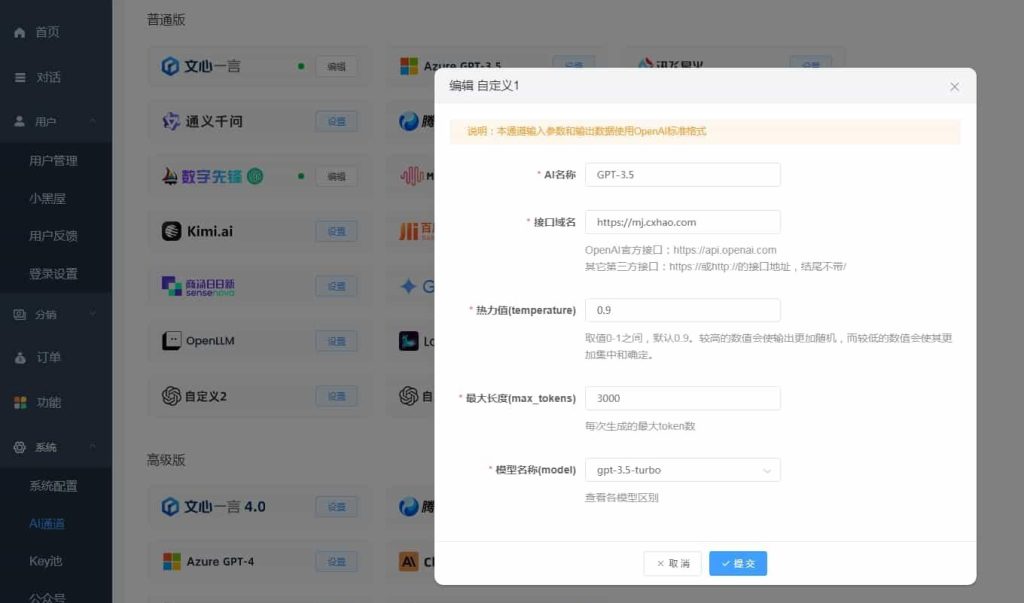Expand the 分销 sidebar menu
The height and width of the screenshot is (603, 1024).
[x=92, y=314]
